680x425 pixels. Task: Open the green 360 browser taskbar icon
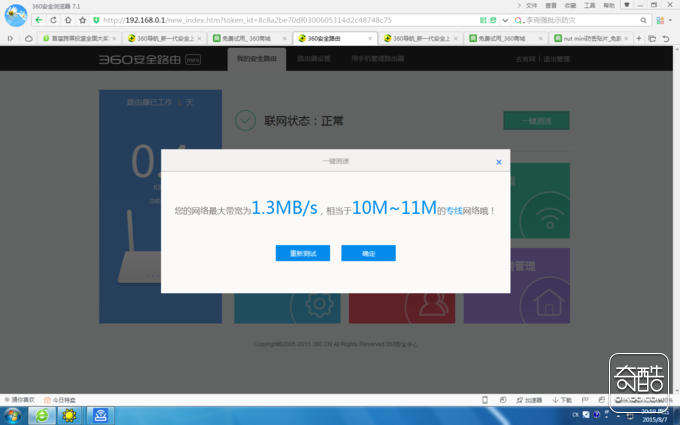(42, 416)
